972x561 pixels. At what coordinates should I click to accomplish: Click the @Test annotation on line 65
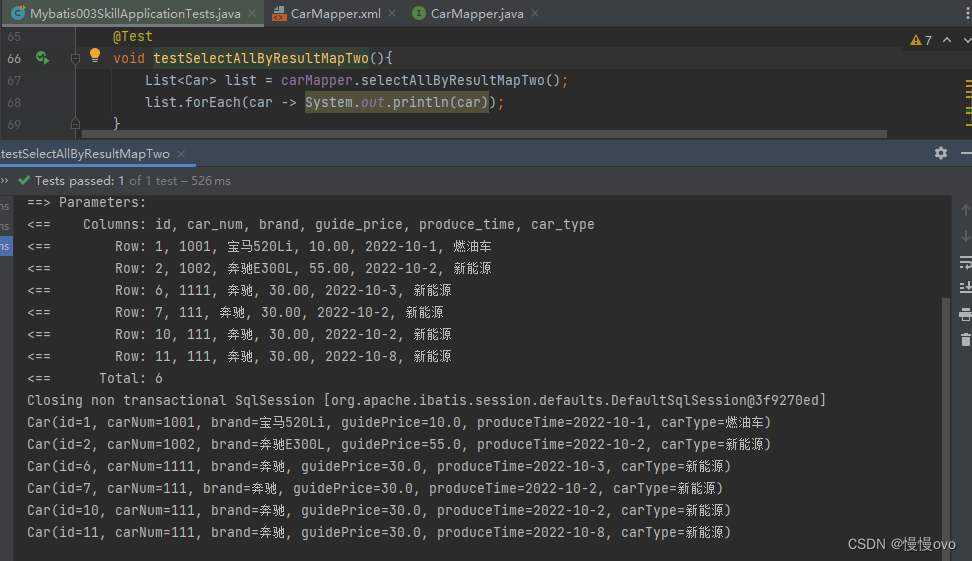133,37
